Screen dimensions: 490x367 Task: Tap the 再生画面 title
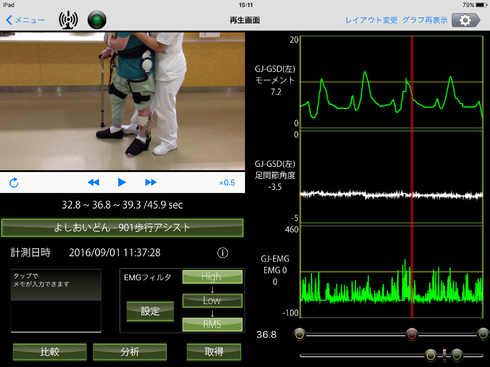coord(245,20)
